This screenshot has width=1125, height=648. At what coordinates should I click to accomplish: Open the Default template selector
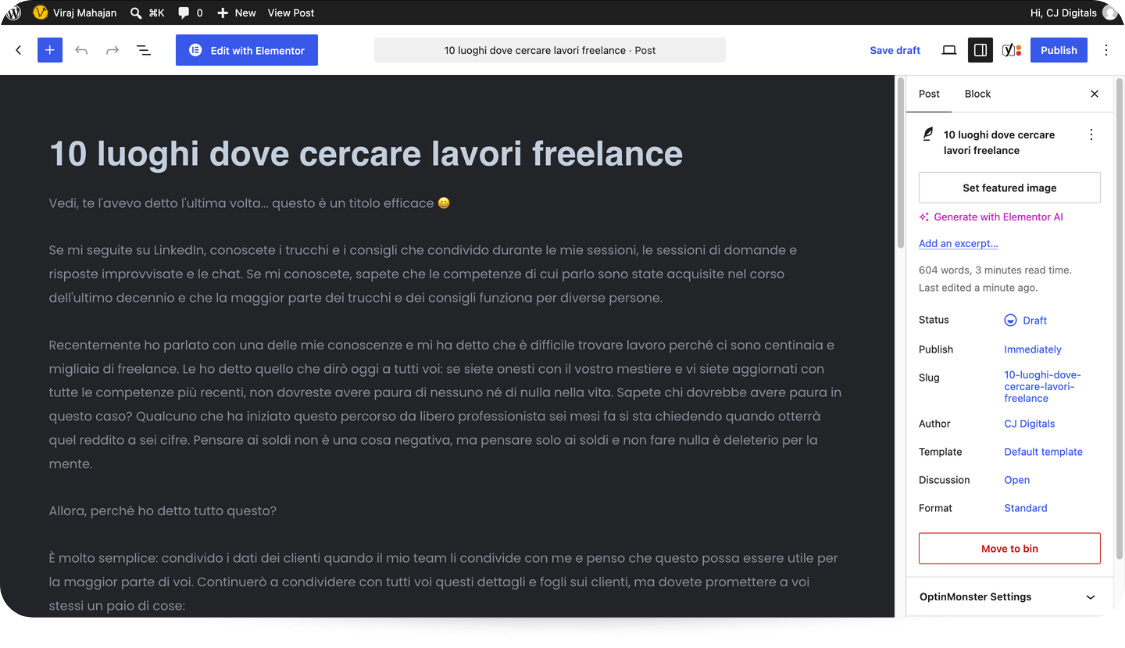pyautogui.click(x=1042, y=452)
